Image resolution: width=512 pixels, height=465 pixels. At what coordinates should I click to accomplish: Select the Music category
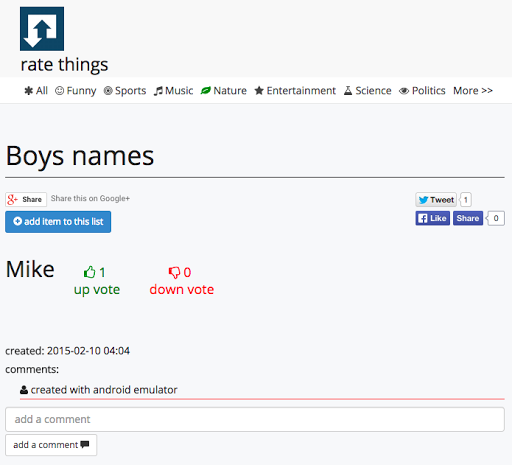(x=173, y=91)
